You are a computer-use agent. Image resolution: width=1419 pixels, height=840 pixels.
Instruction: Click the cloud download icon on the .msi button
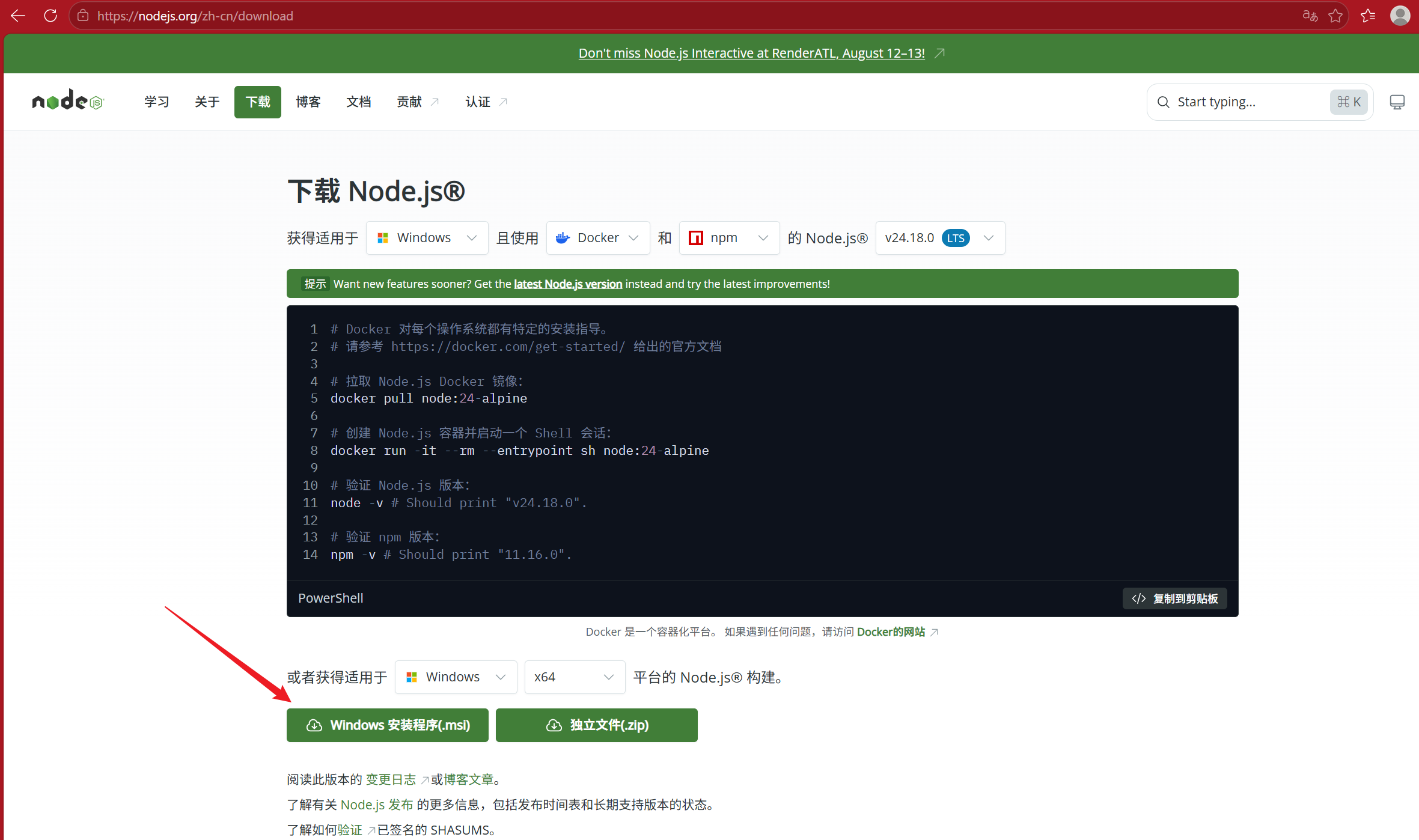pos(314,725)
